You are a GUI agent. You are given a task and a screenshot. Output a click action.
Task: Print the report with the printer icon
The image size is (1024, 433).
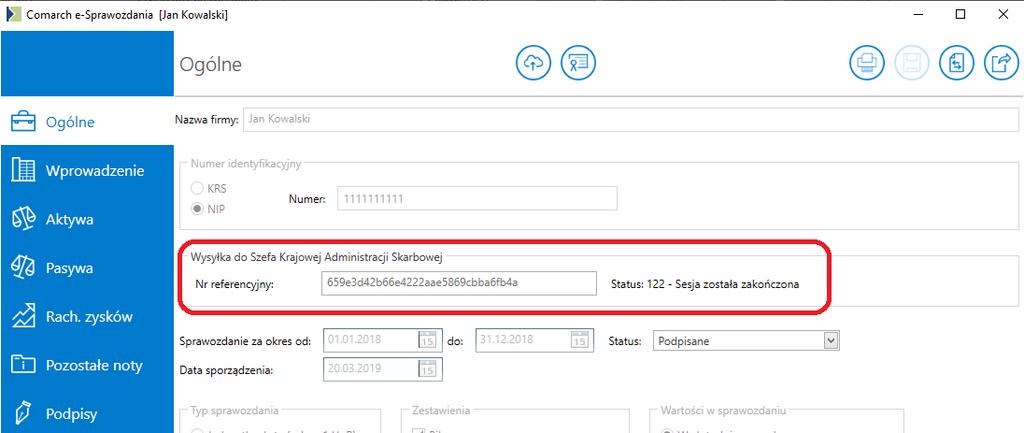click(x=867, y=63)
